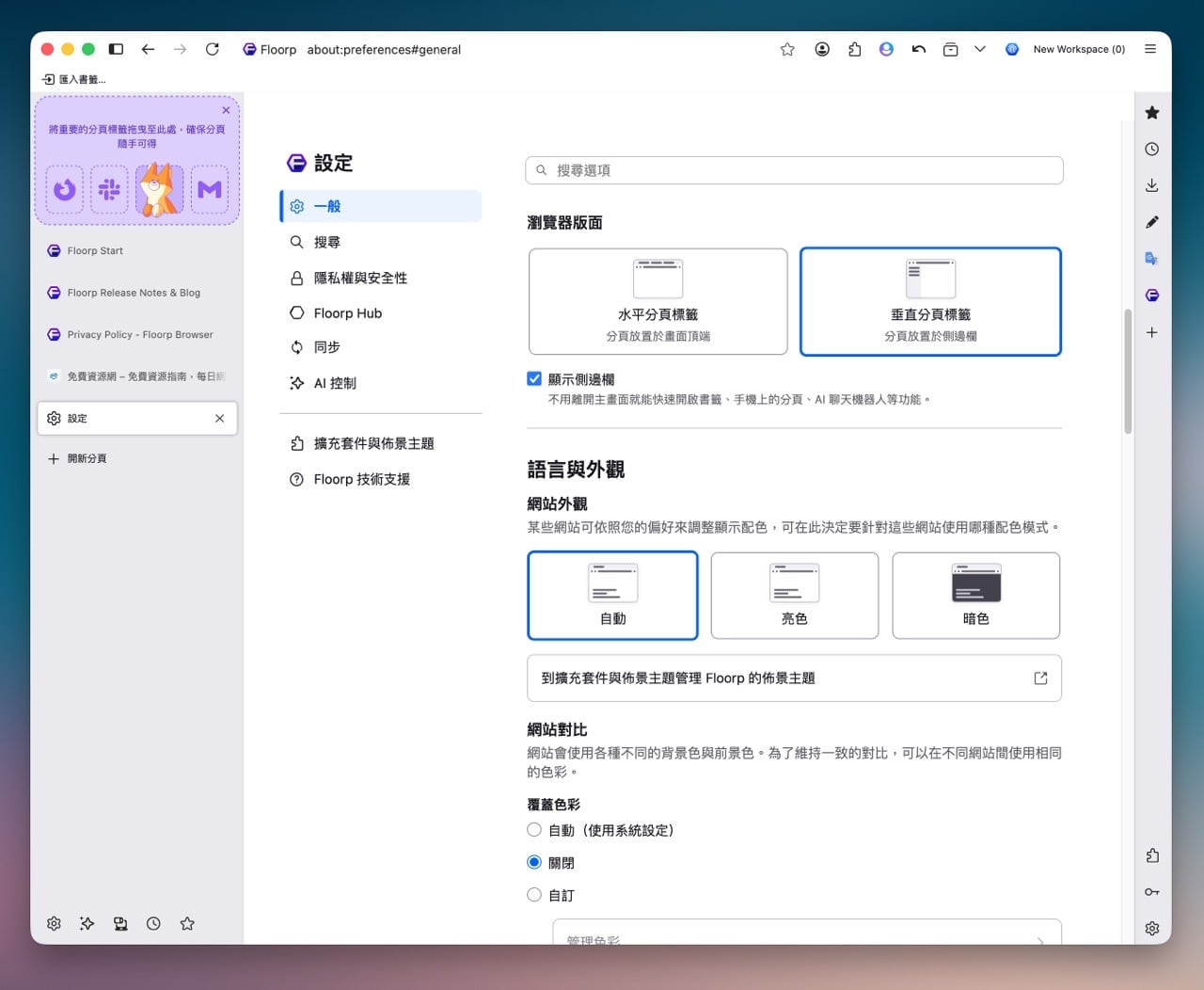This screenshot has height=990, width=1204.
Task: Open the first purple swirl pinned tab
Action: pos(65,190)
